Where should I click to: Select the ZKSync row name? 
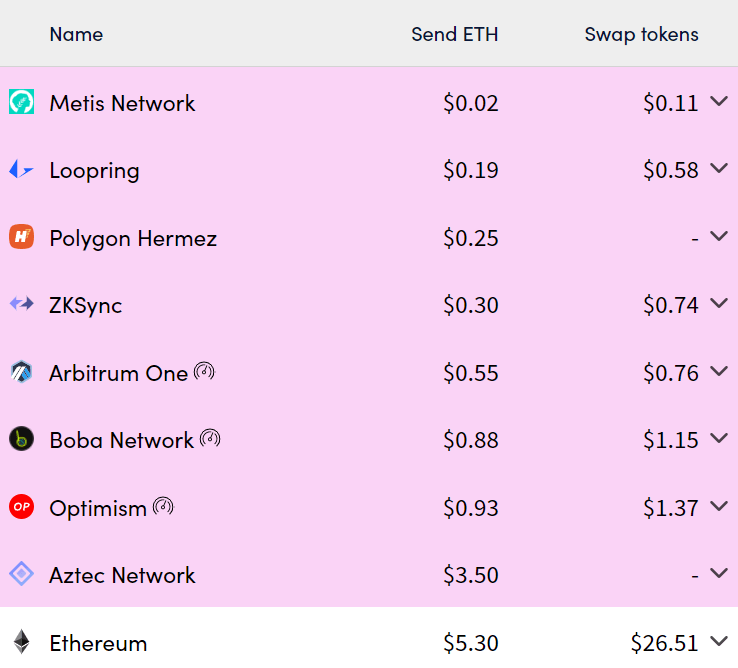pyautogui.click(x=86, y=306)
